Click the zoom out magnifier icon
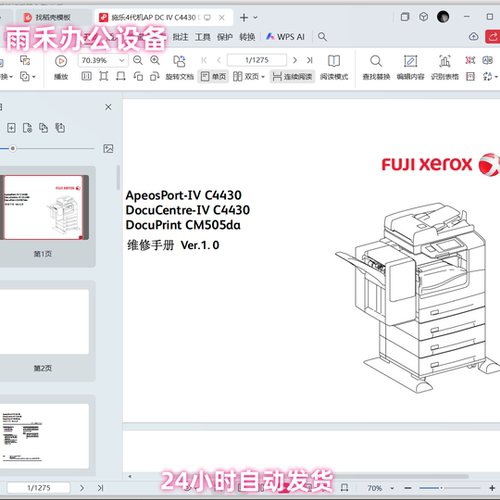The image size is (500, 500). point(138,60)
